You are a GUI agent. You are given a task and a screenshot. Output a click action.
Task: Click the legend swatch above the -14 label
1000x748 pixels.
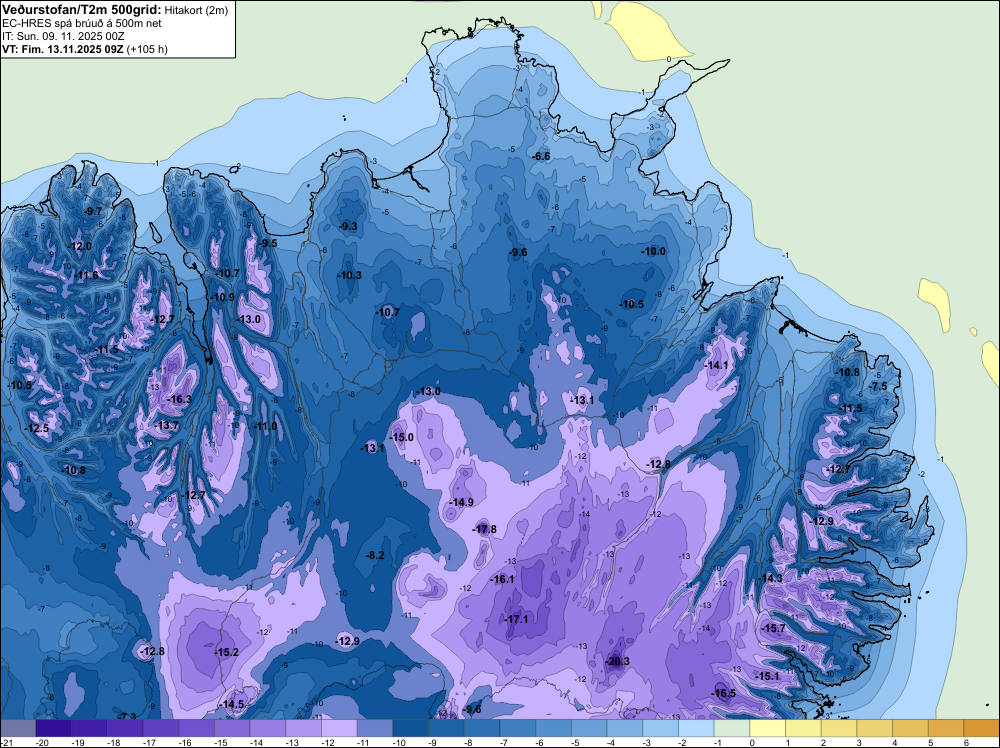pyautogui.click(x=268, y=728)
